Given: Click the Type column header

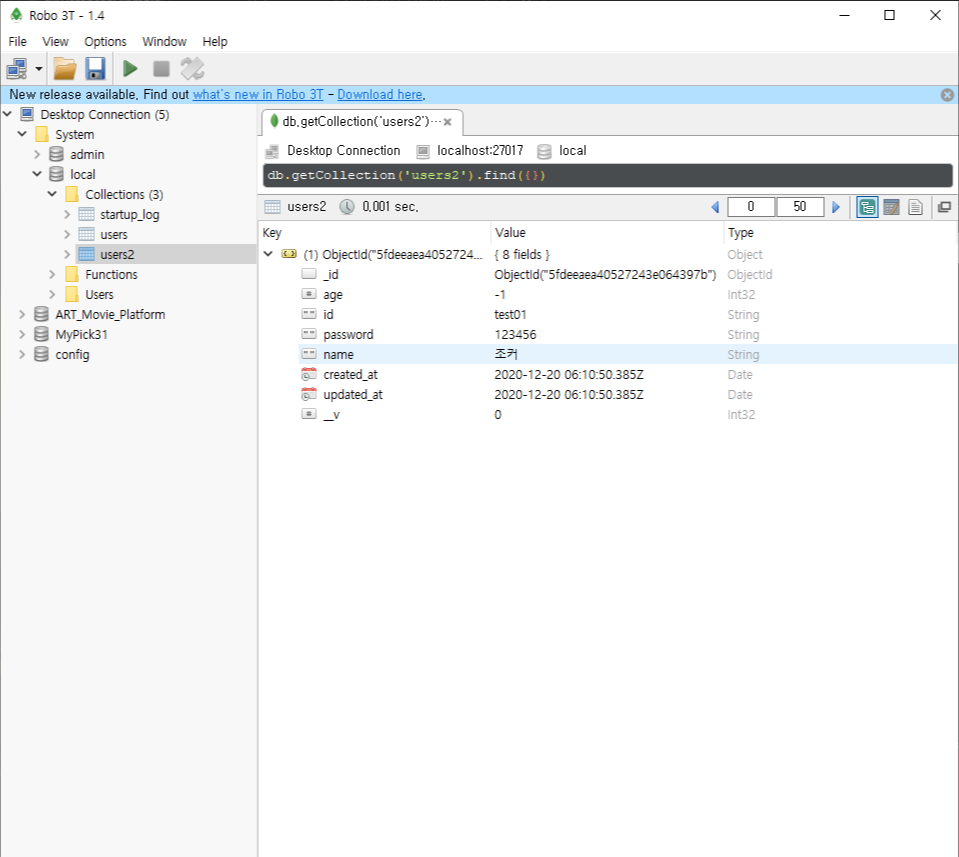Looking at the screenshot, I should click(840, 232).
